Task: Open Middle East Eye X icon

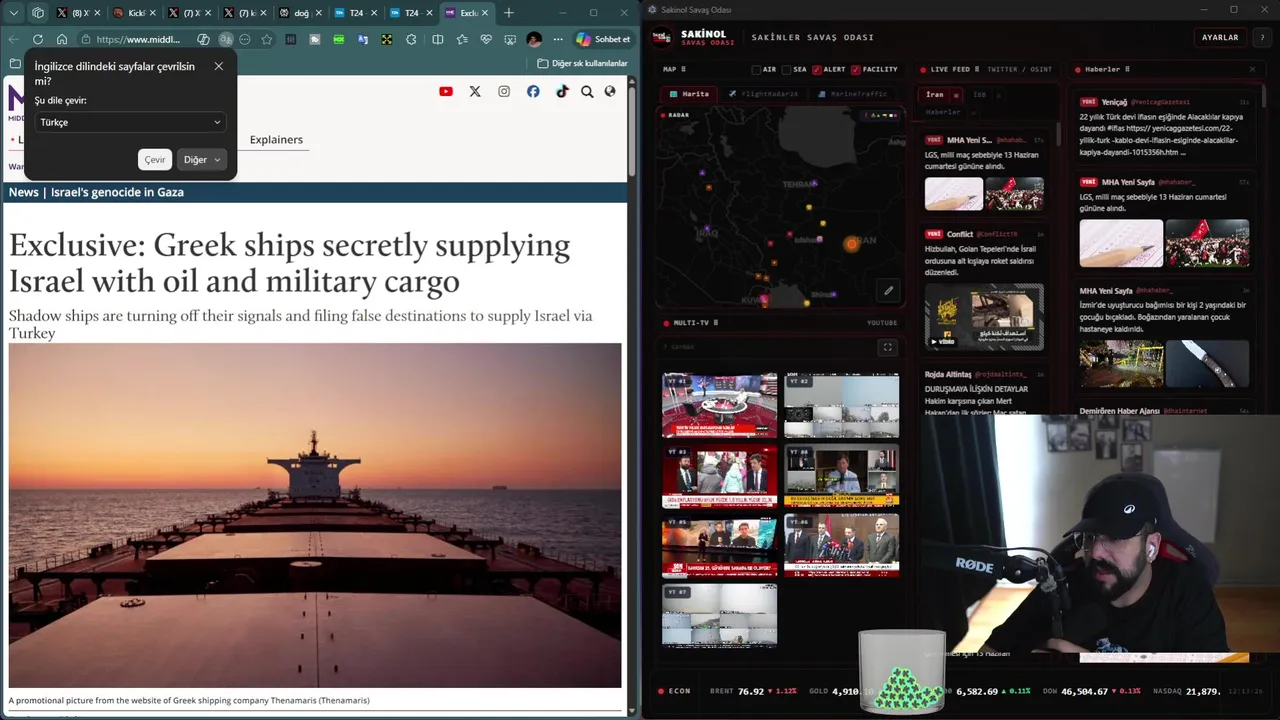Action: [475, 91]
